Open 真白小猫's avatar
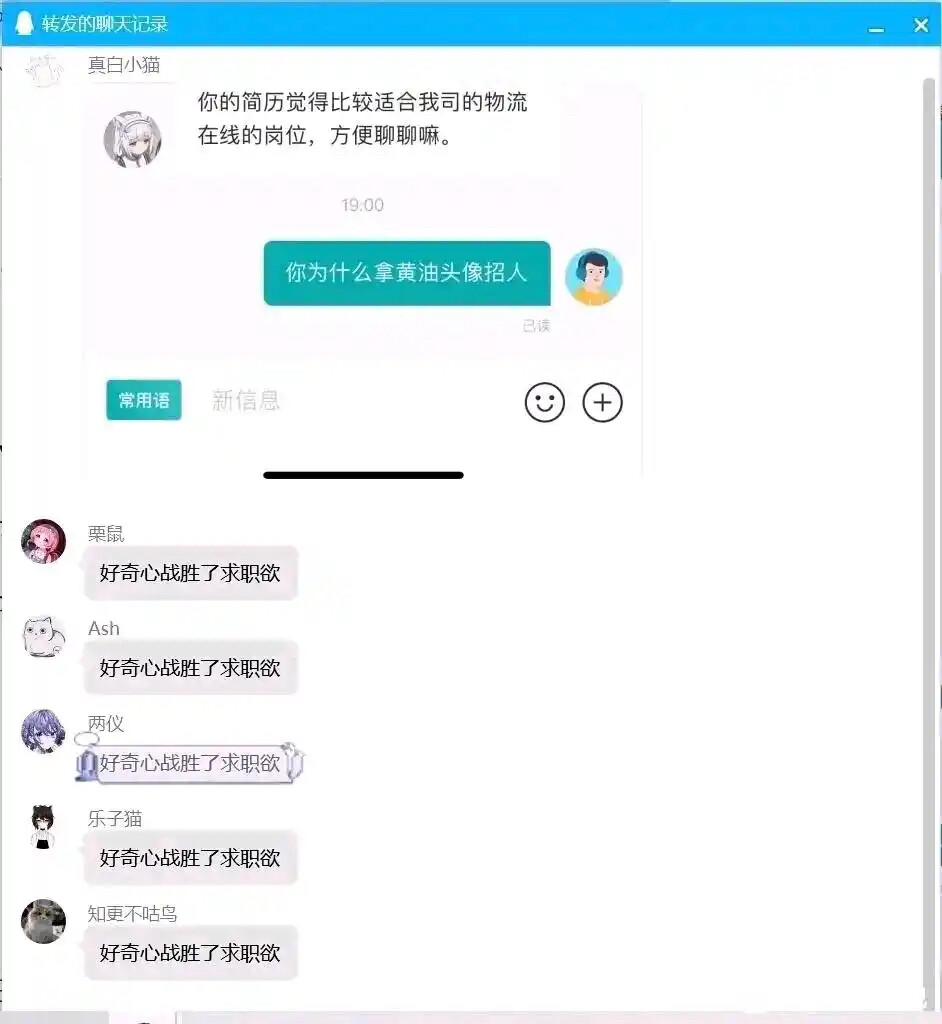Screen dimensions: 942x1024 [44, 71]
